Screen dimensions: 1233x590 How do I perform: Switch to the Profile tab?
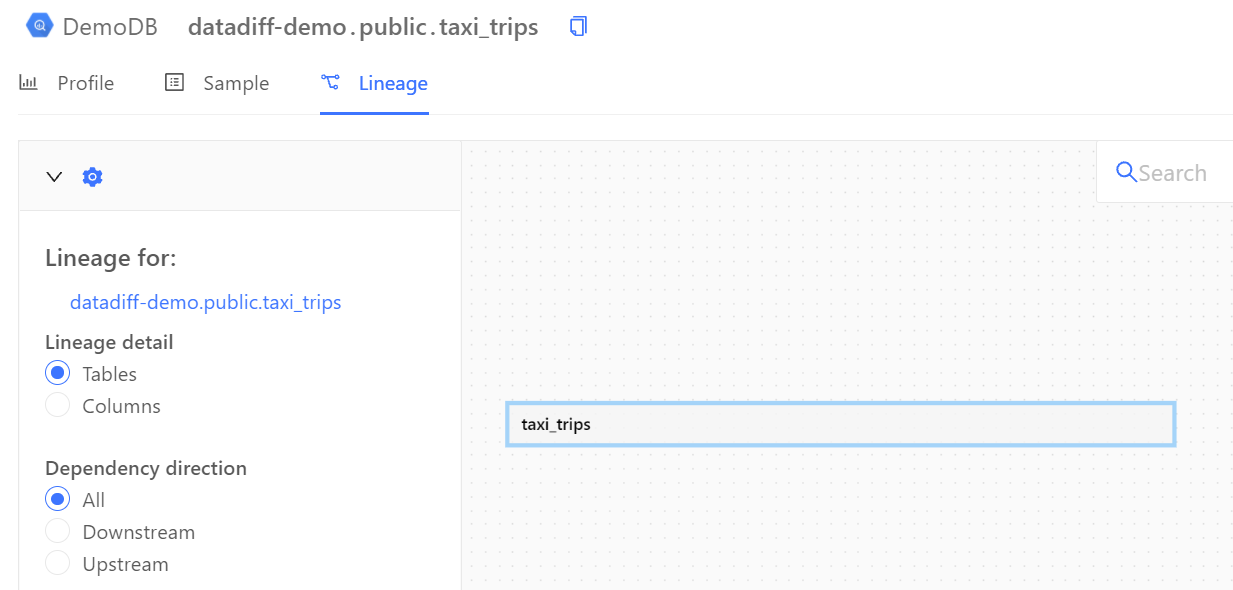tap(85, 83)
